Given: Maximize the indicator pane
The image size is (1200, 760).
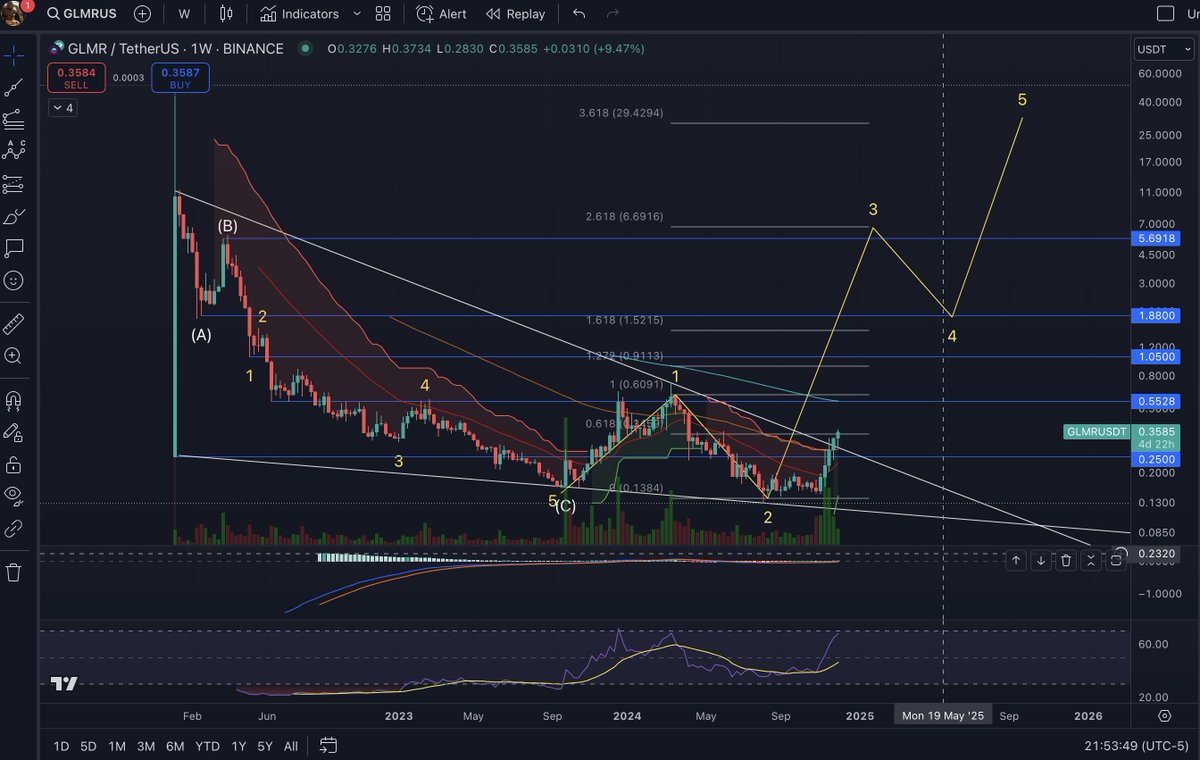Looking at the screenshot, I should [x=1116, y=560].
